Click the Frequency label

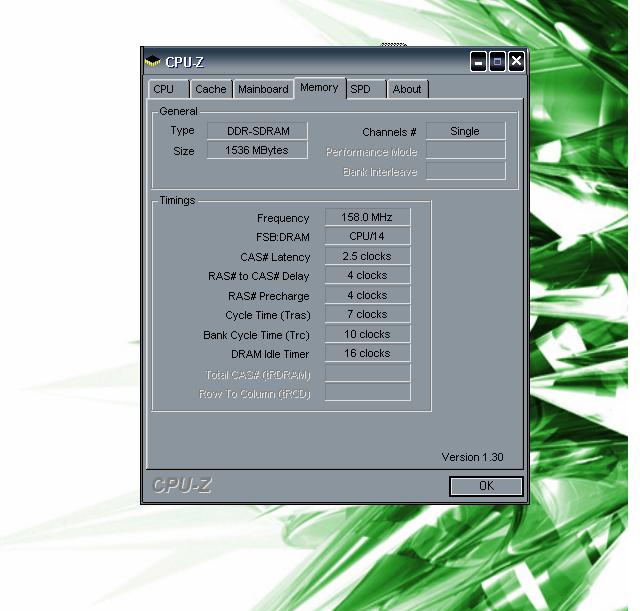point(283,218)
